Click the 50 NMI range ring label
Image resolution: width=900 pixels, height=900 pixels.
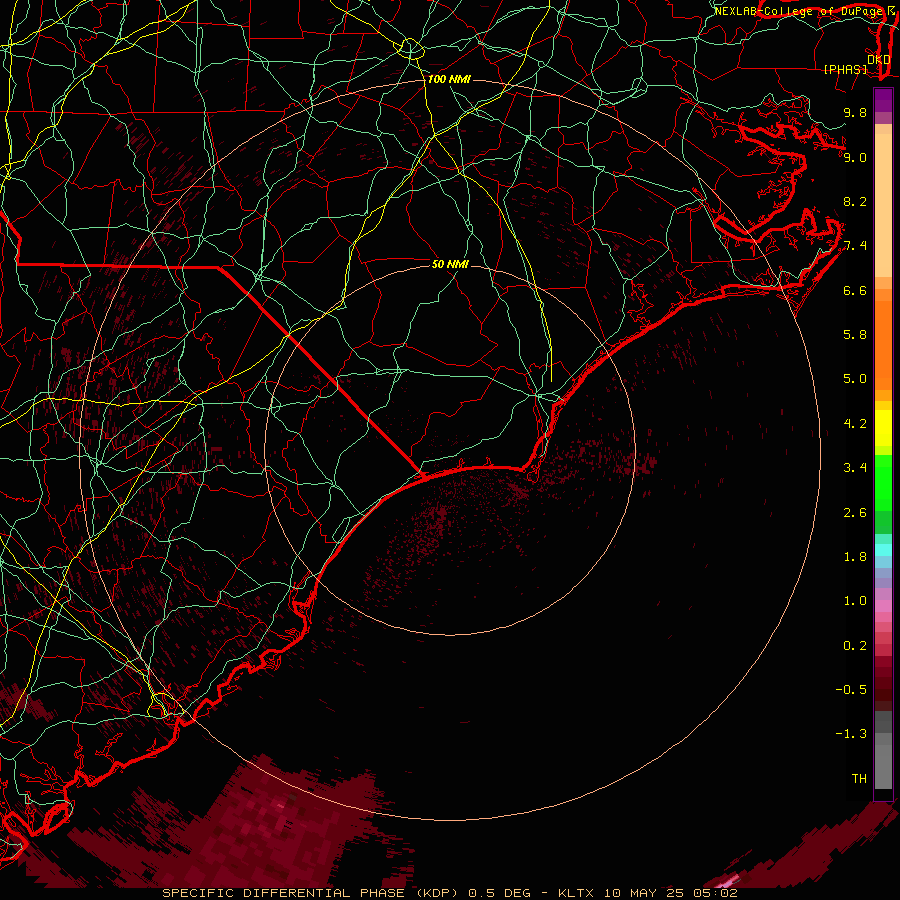[450, 264]
